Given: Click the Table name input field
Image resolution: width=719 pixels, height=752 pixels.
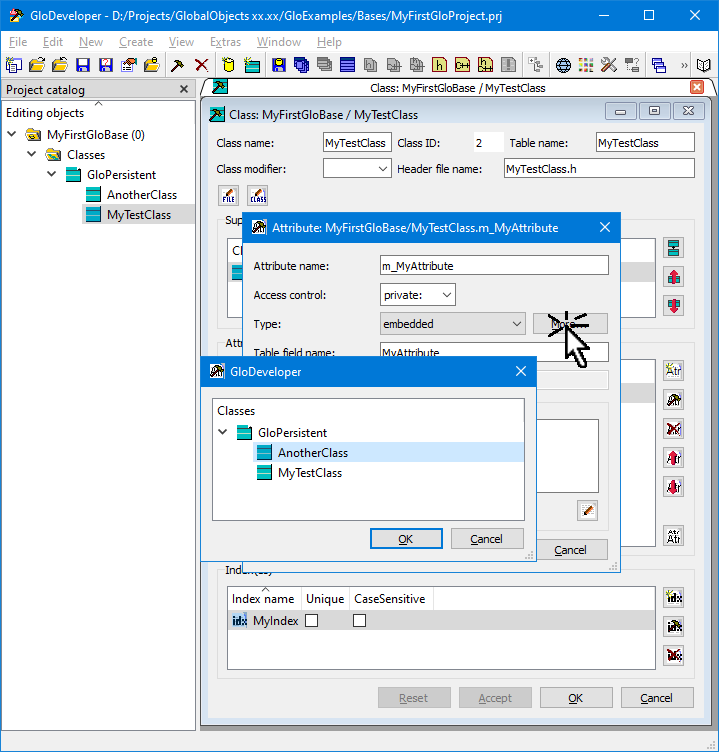Looking at the screenshot, I should (645, 142).
